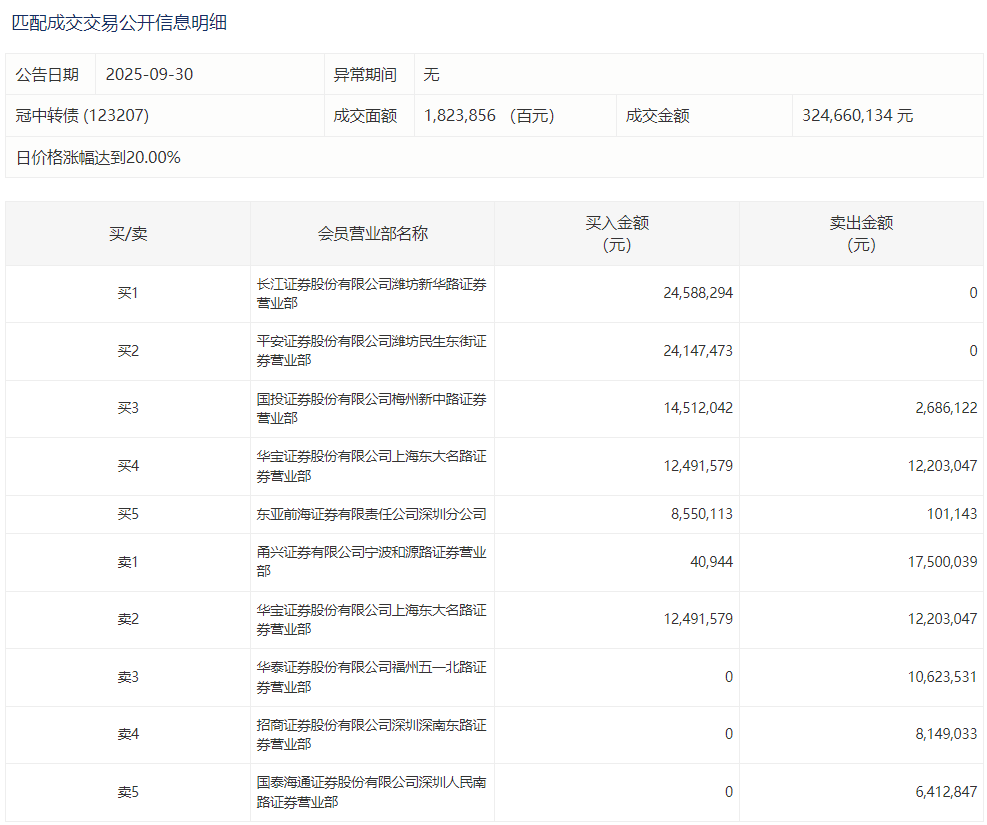Click the 成交面额 value 1,823,856
The image size is (987, 825).
point(460,115)
